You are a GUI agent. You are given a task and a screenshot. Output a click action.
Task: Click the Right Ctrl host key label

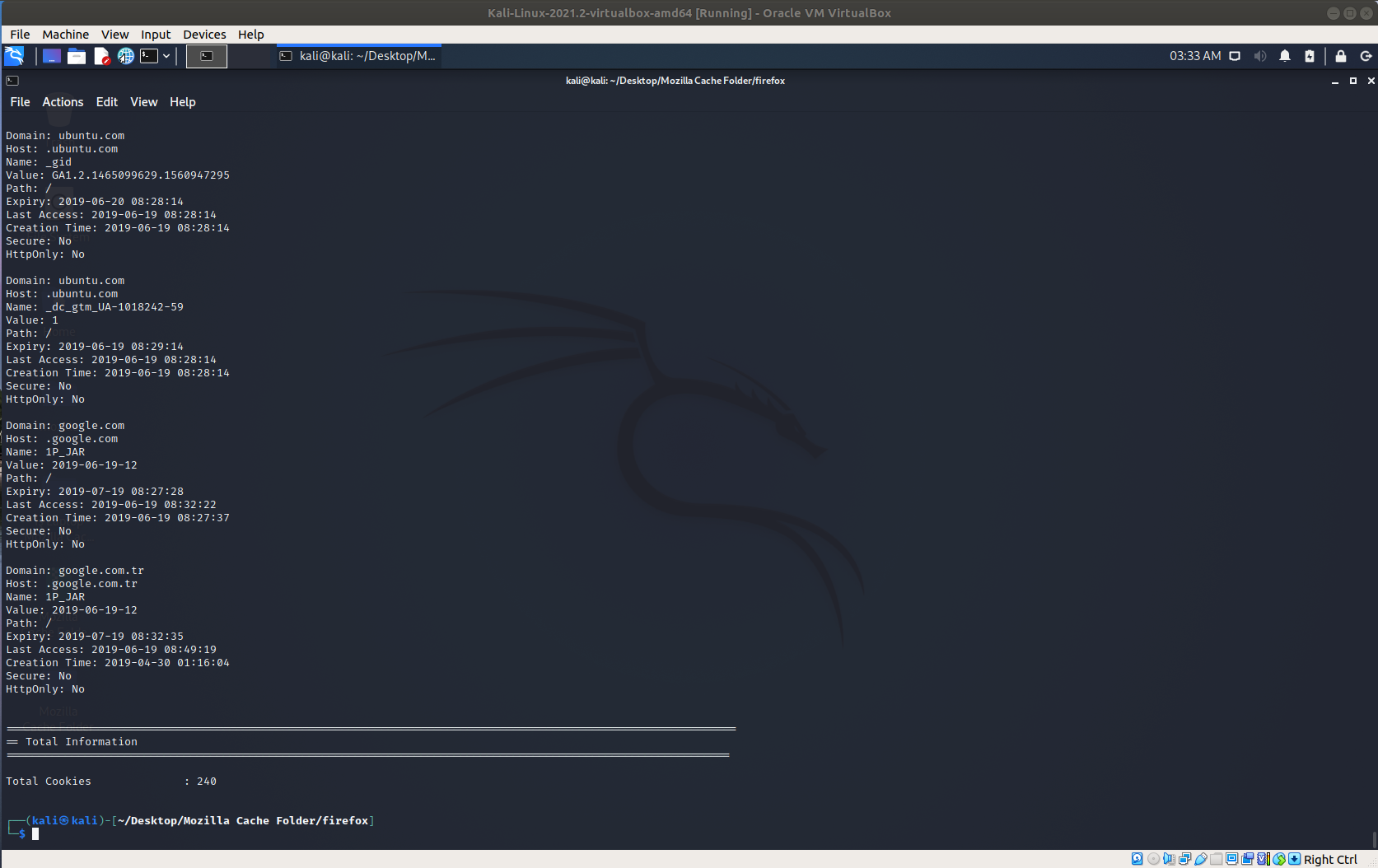coord(1330,859)
